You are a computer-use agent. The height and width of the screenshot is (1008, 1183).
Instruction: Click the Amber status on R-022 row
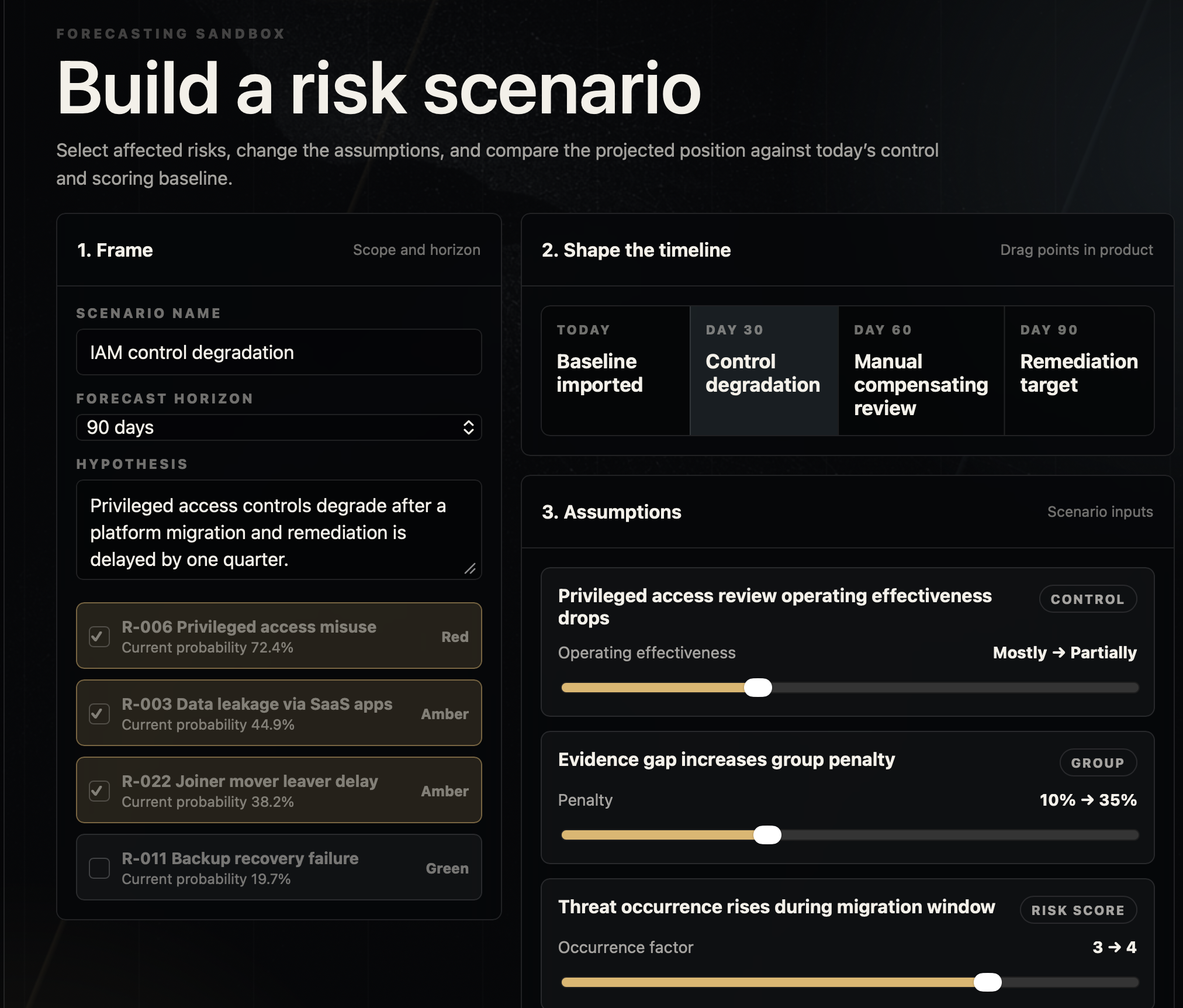(x=445, y=791)
